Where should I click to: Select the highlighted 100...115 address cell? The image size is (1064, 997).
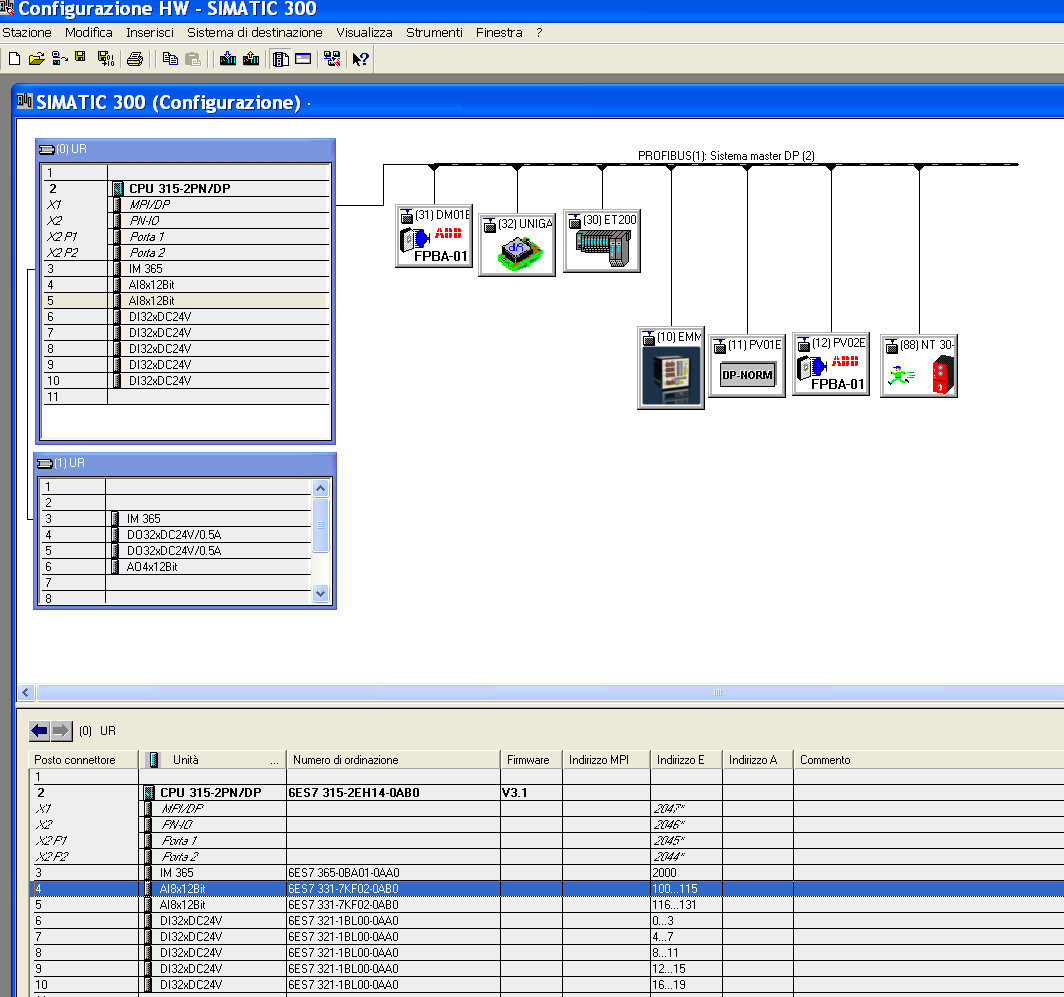click(686, 889)
